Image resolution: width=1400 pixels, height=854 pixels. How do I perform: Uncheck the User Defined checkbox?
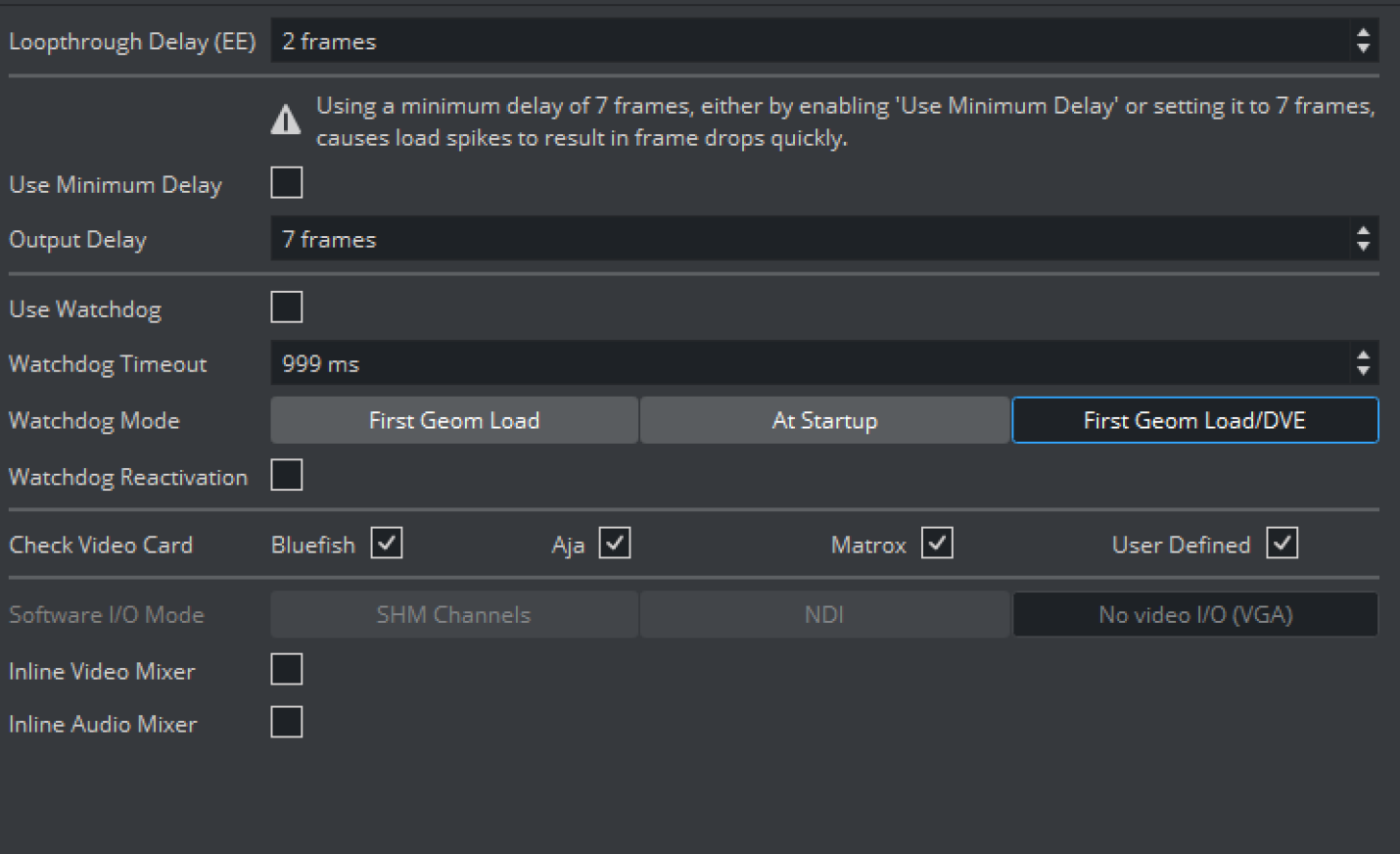(1282, 544)
